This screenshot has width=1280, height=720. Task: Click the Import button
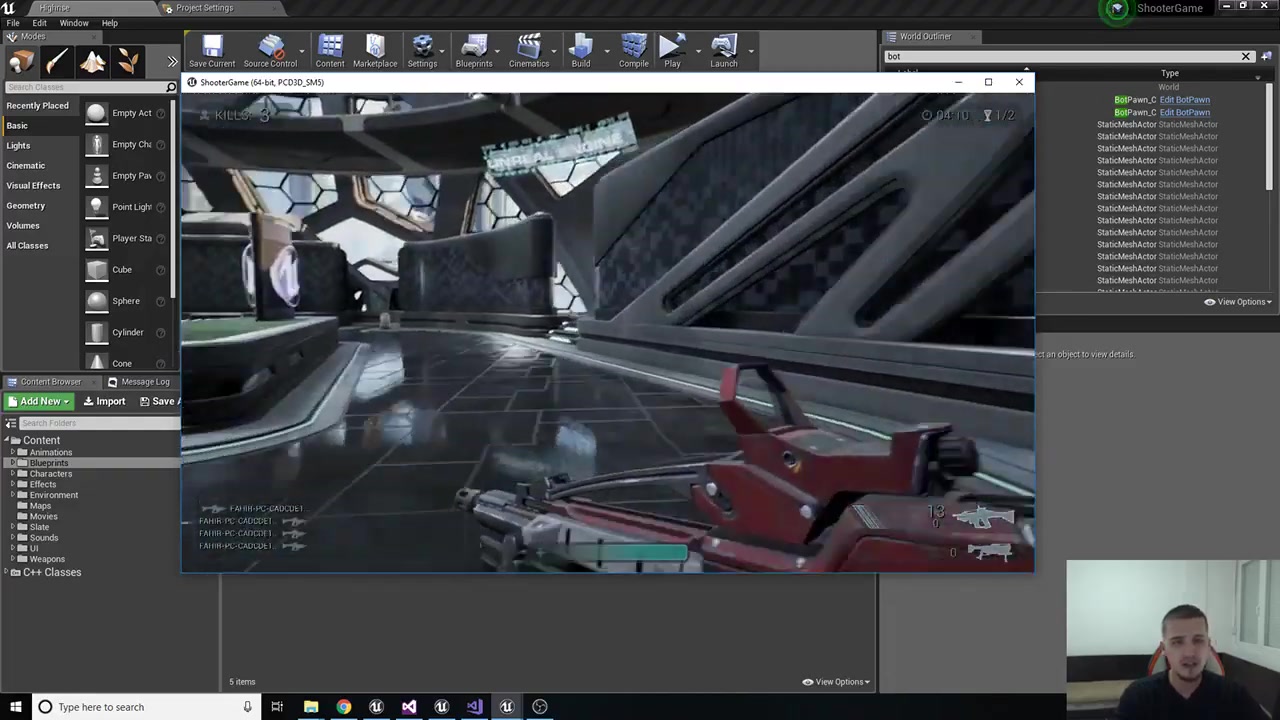pyautogui.click(x=104, y=402)
